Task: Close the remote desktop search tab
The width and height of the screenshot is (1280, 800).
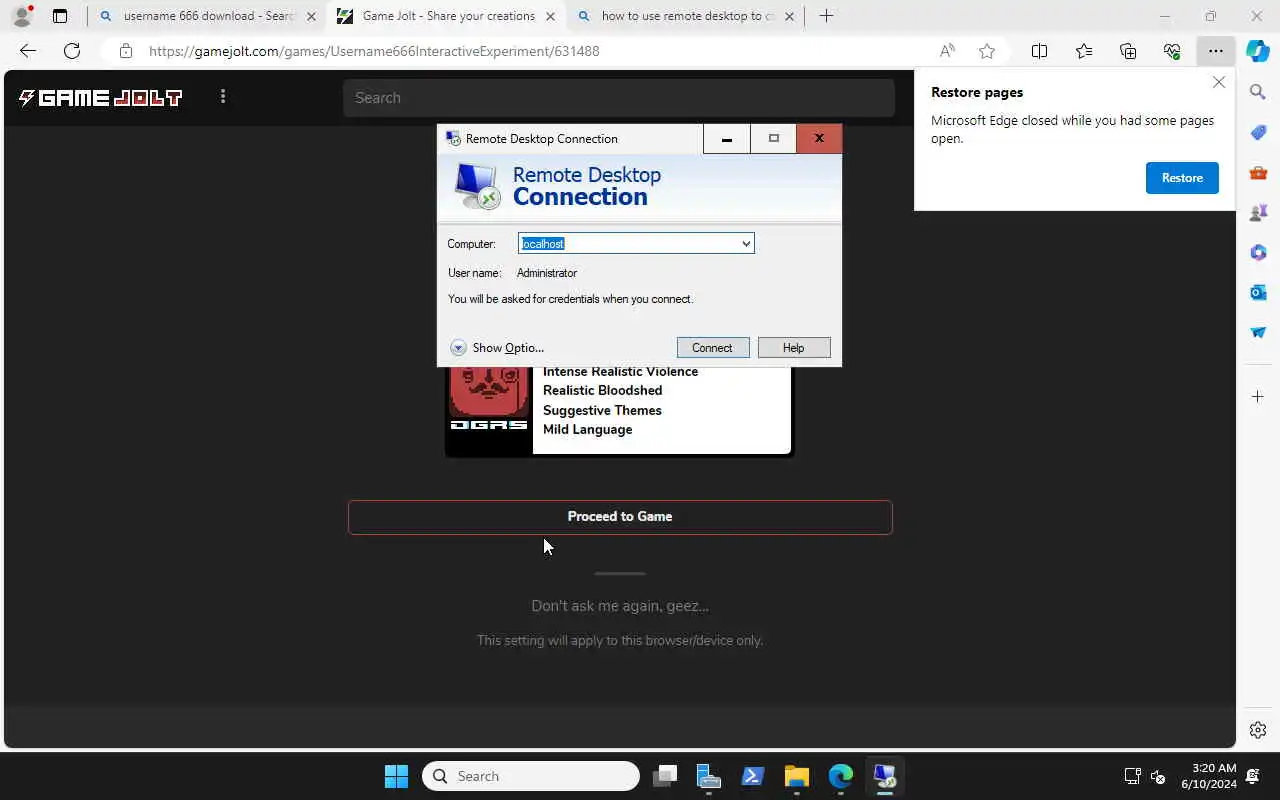Action: [x=790, y=16]
